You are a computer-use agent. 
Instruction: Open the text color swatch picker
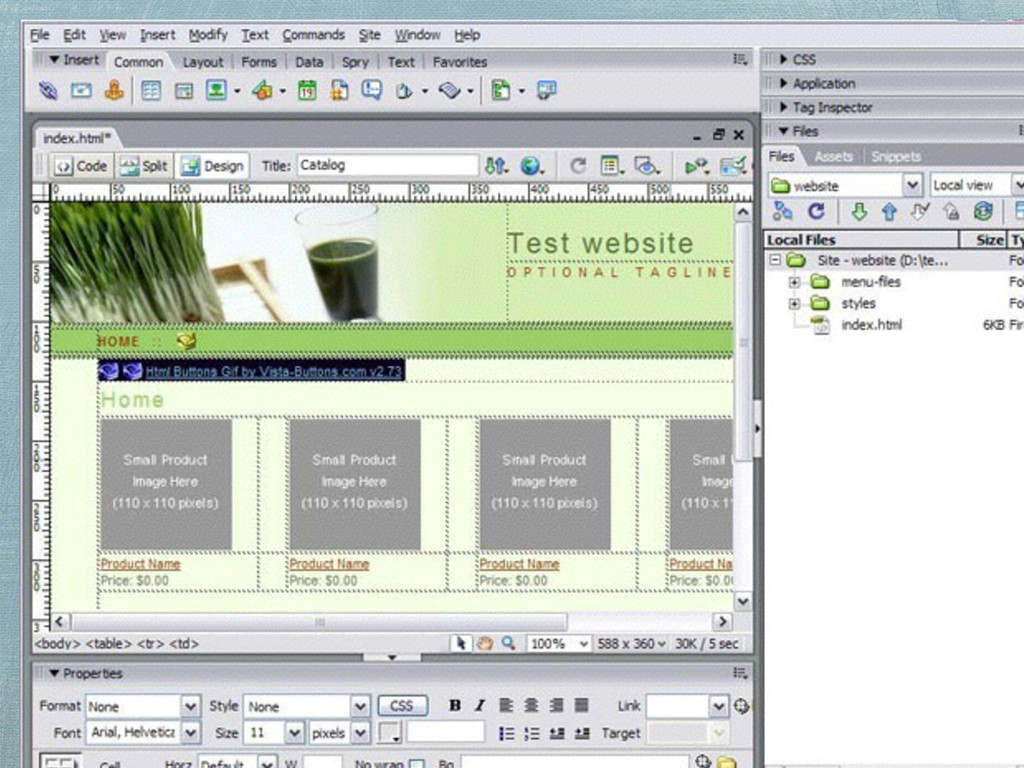pos(390,733)
